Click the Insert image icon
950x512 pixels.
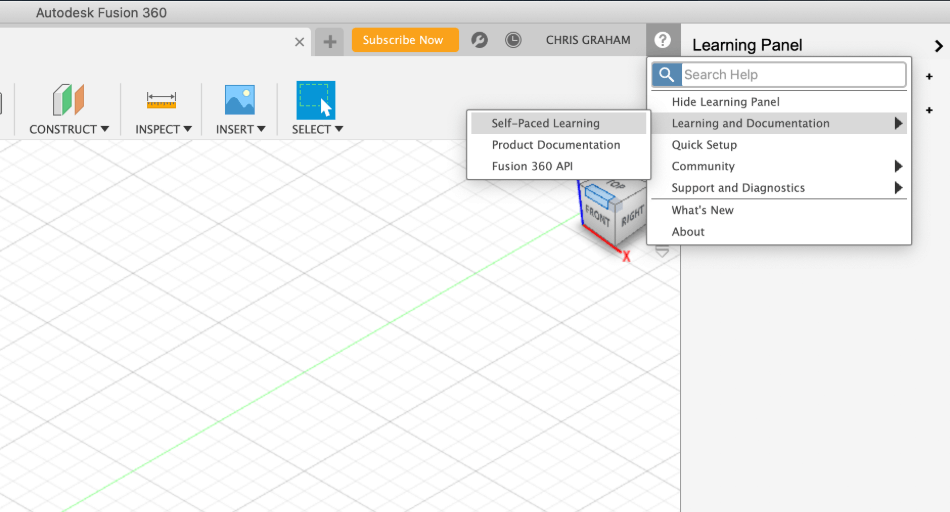coord(240,100)
